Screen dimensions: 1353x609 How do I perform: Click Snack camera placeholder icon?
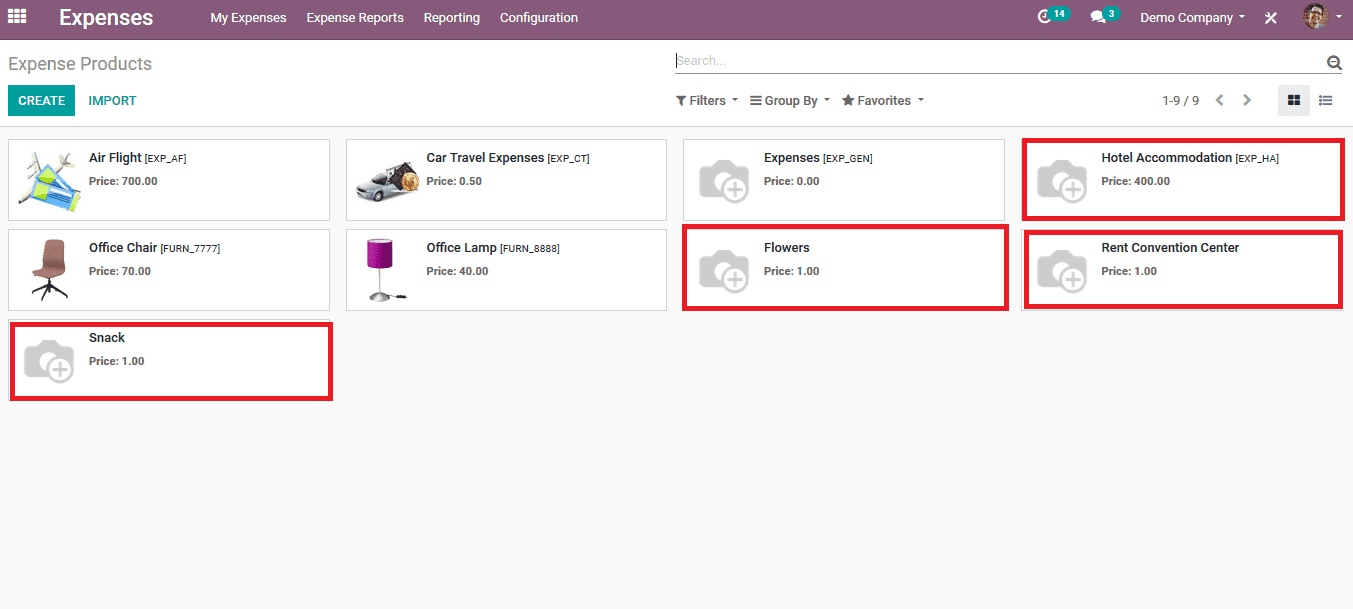48,360
